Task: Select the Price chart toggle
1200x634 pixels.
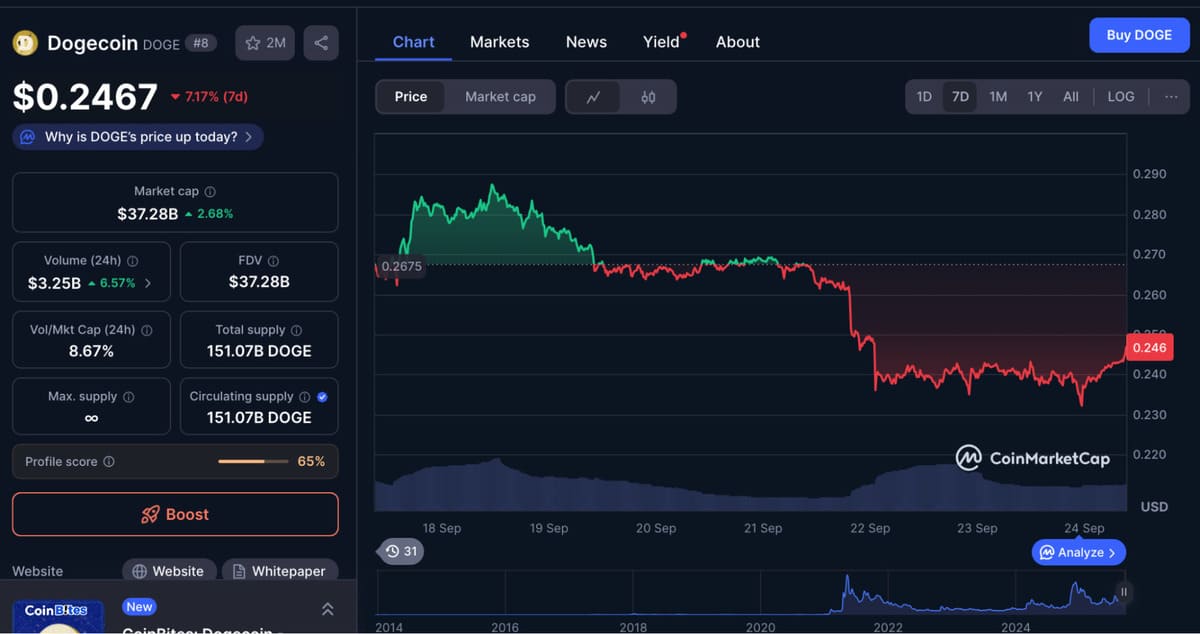Action: tap(411, 97)
